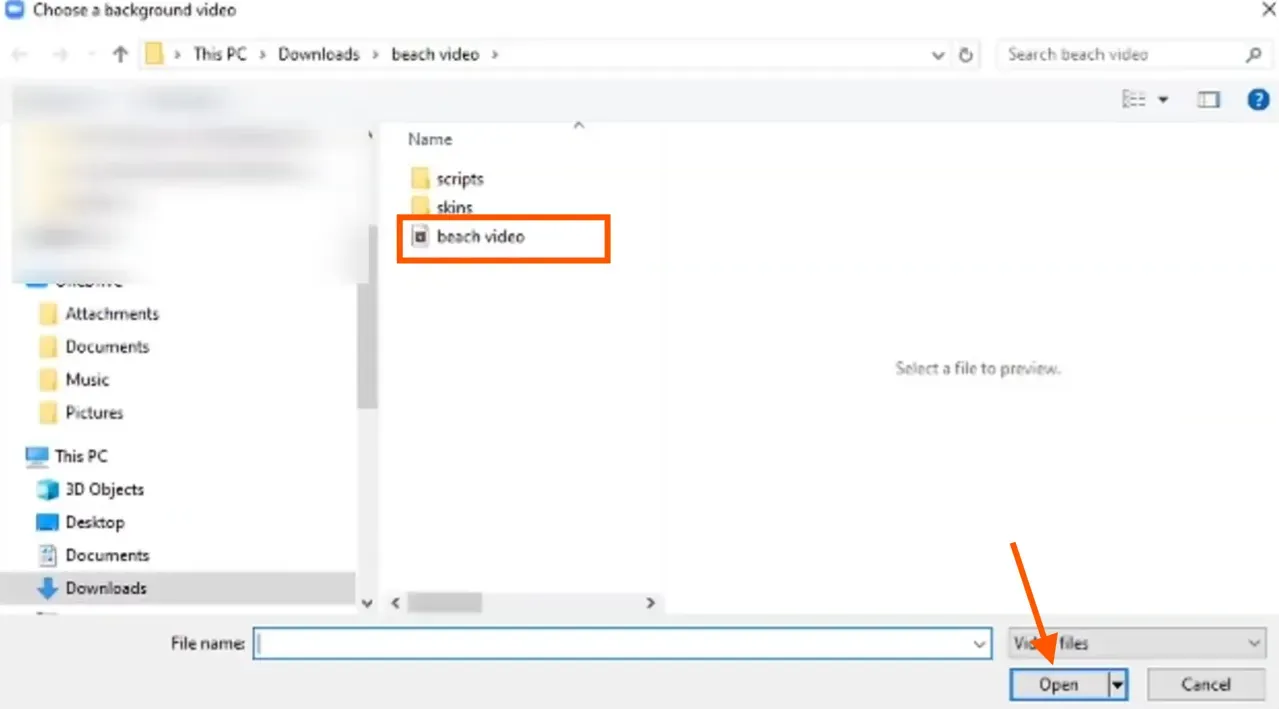This screenshot has width=1279, height=709.
Task: Click the back navigation arrow
Action: (x=18, y=54)
